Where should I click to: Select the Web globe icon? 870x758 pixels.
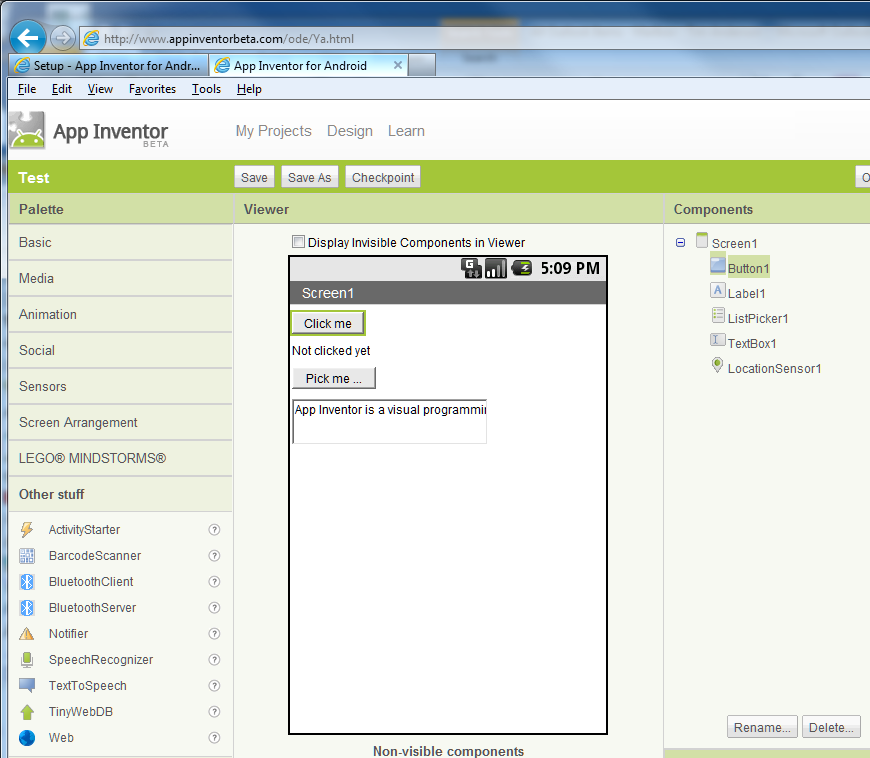pyautogui.click(x=27, y=737)
